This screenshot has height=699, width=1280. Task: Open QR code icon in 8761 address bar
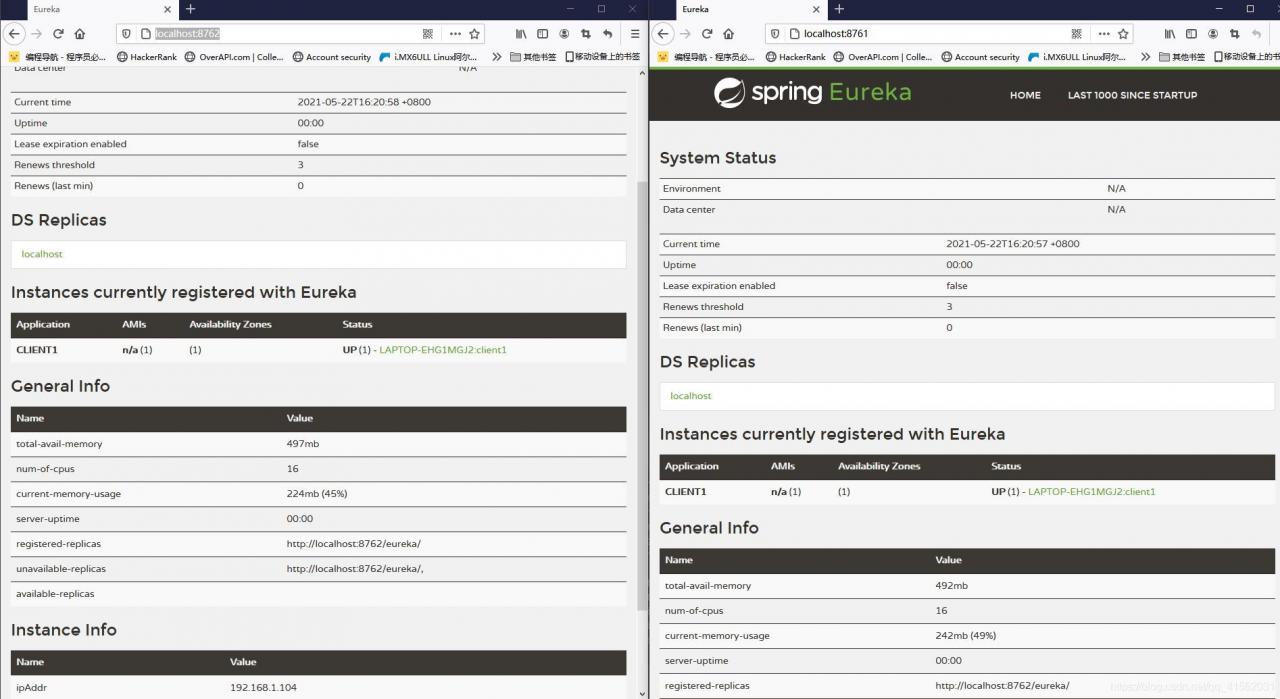pos(1077,33)
